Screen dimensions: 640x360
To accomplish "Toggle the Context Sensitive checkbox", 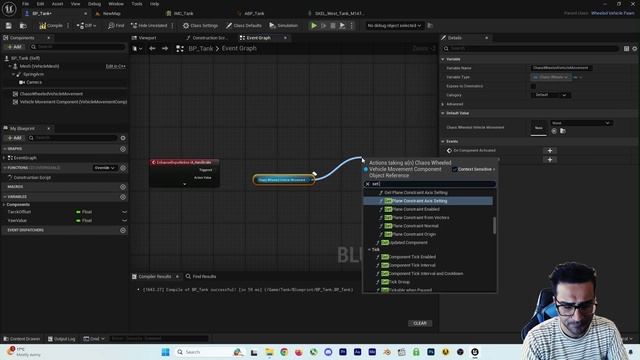I will pyautogui.click(x=454, y=169).
